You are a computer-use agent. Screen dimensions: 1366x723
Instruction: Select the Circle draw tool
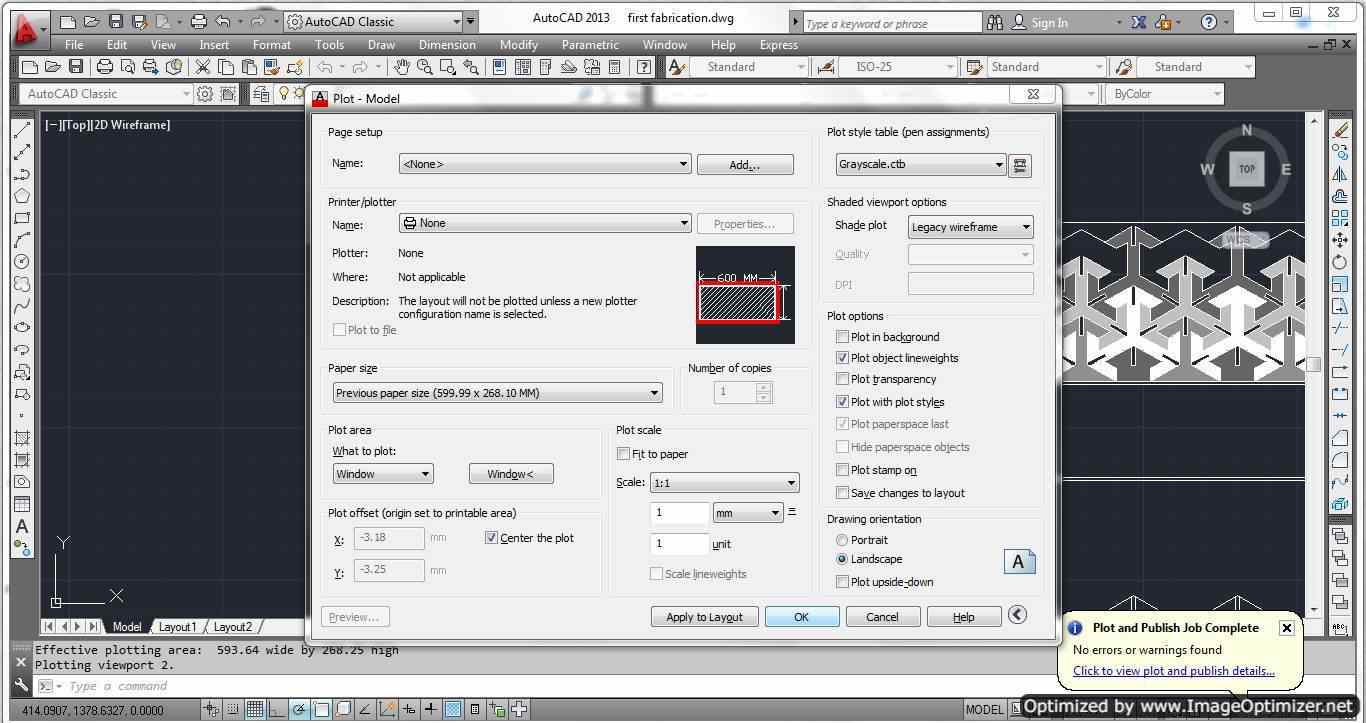point(22,262)
